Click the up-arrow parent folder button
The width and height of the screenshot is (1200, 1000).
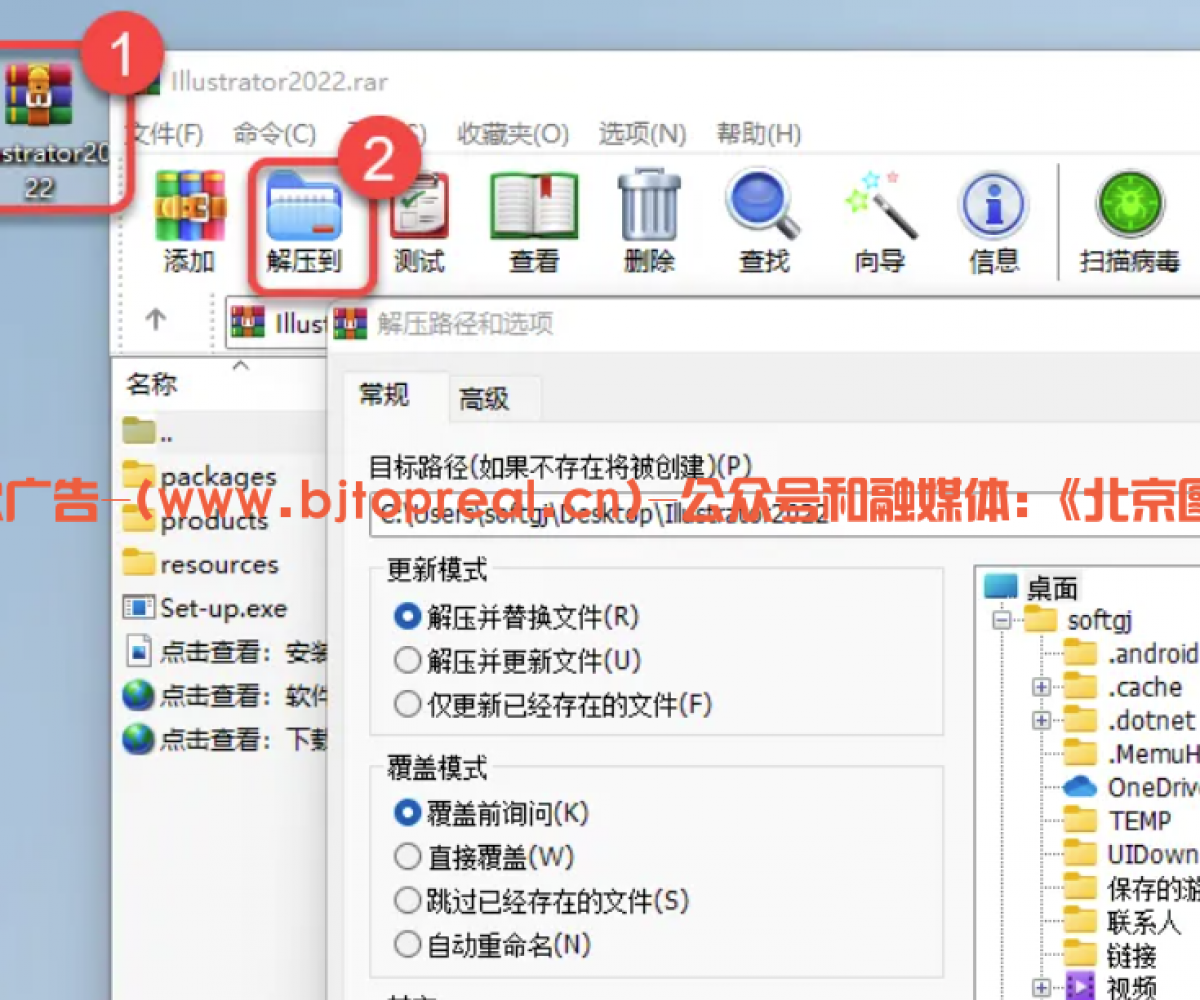pos(155,320)
